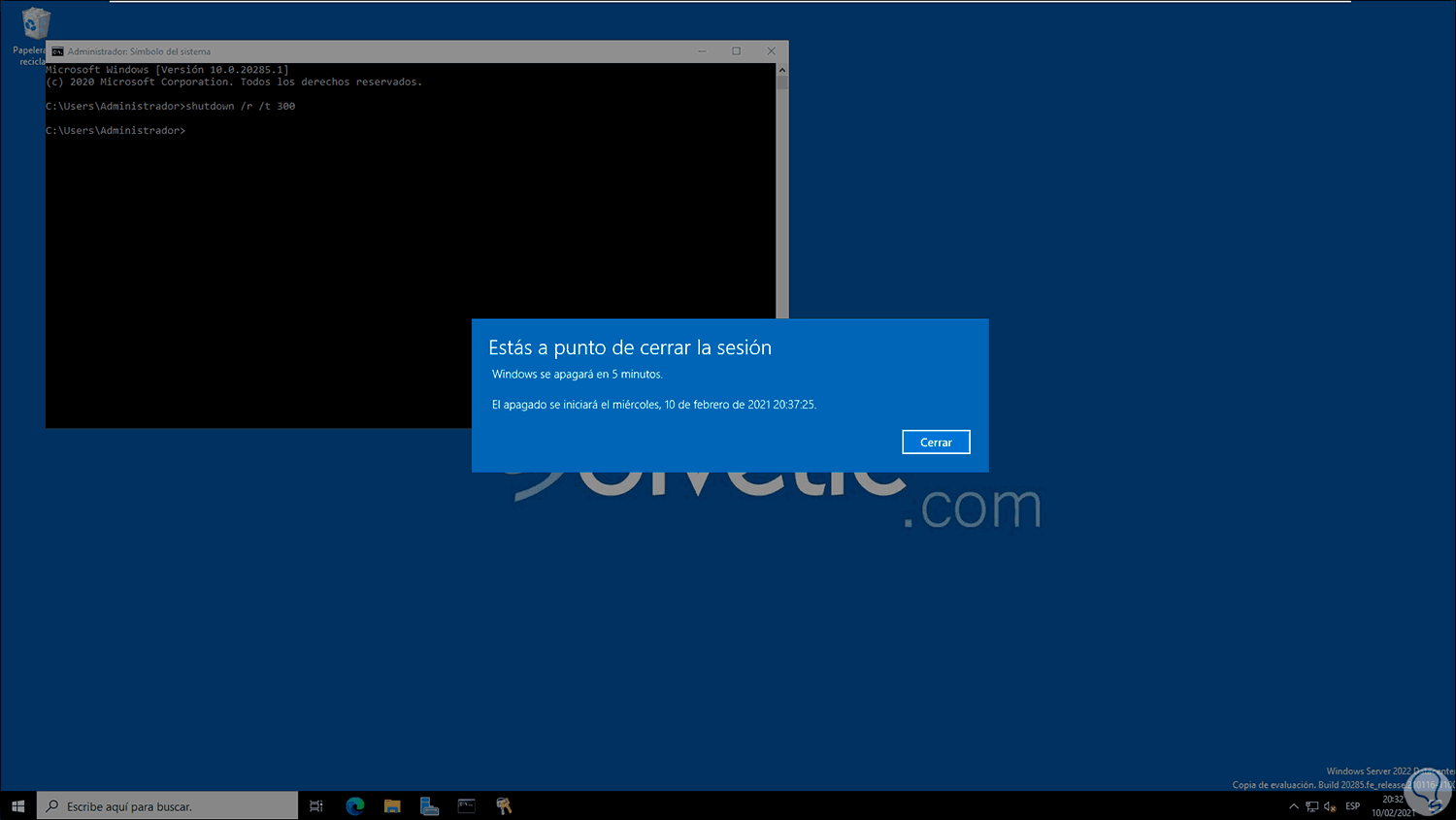
Task: Minimize the Command Prompt window
Action: tap(703, 51)
